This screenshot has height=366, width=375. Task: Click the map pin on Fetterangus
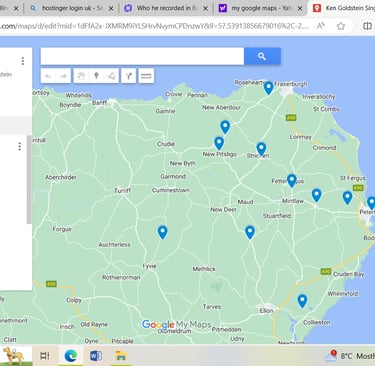tap(292, 181)
